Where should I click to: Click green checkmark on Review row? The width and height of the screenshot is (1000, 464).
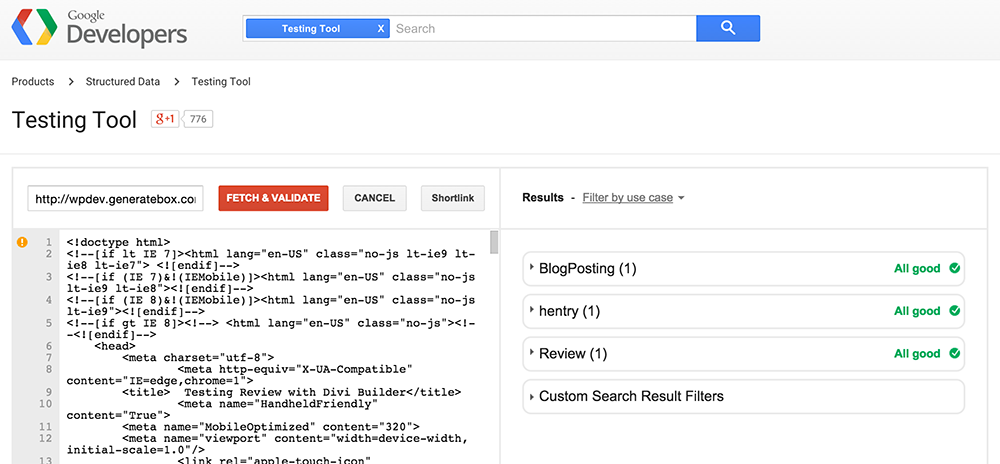pyautogui.click(x=954, y=354)
